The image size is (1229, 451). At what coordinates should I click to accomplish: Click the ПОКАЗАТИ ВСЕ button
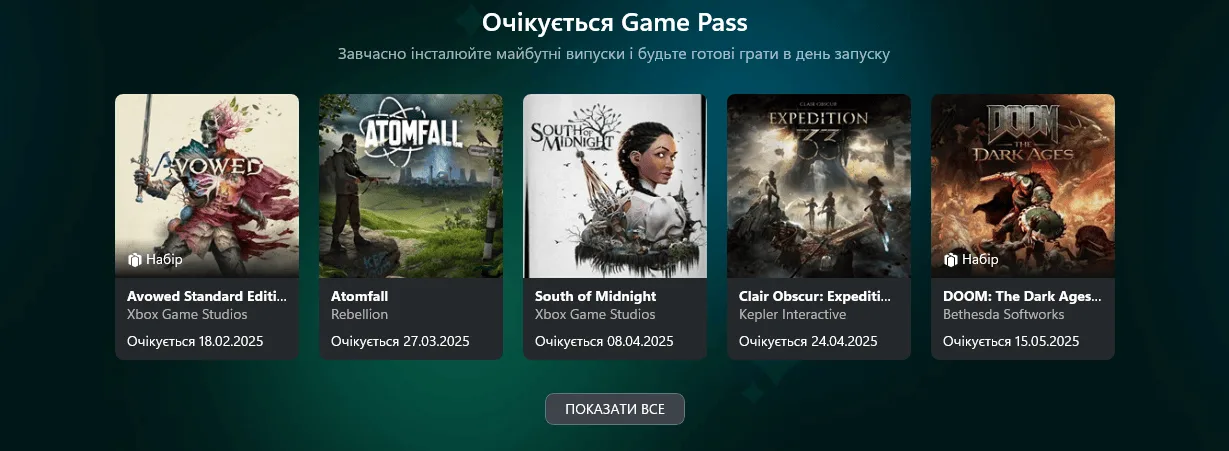[x=615, y=409]
